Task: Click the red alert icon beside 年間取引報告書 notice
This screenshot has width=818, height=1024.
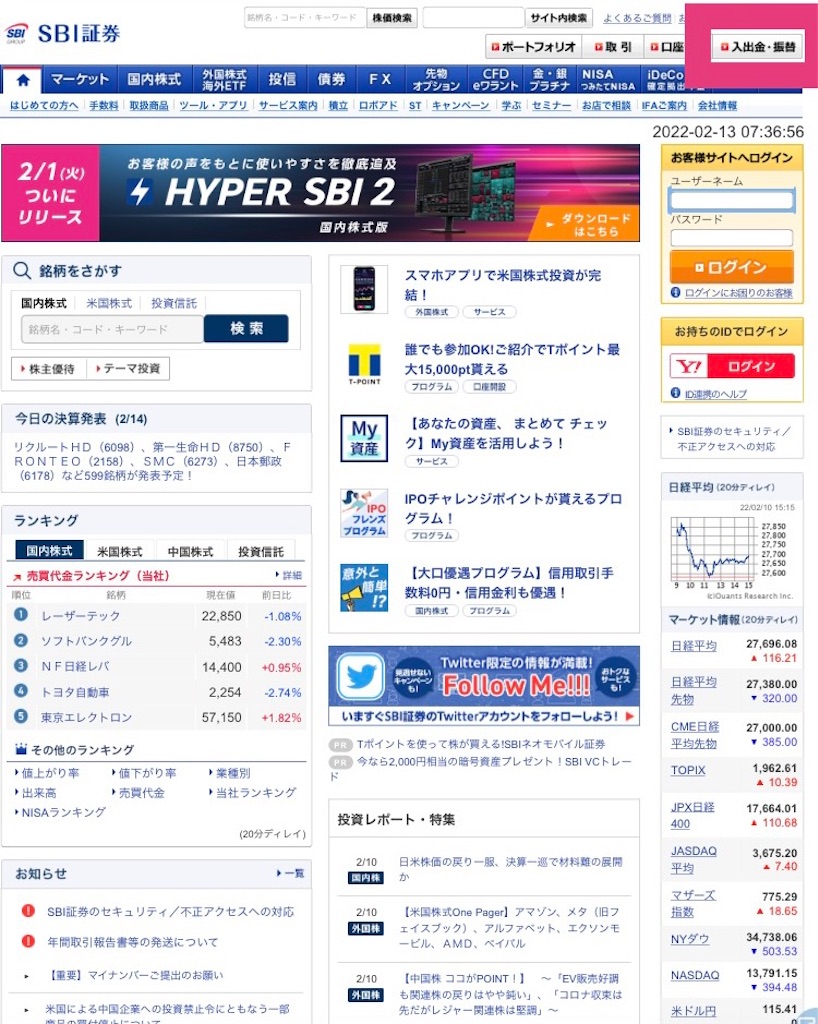Action: [28, 941]
